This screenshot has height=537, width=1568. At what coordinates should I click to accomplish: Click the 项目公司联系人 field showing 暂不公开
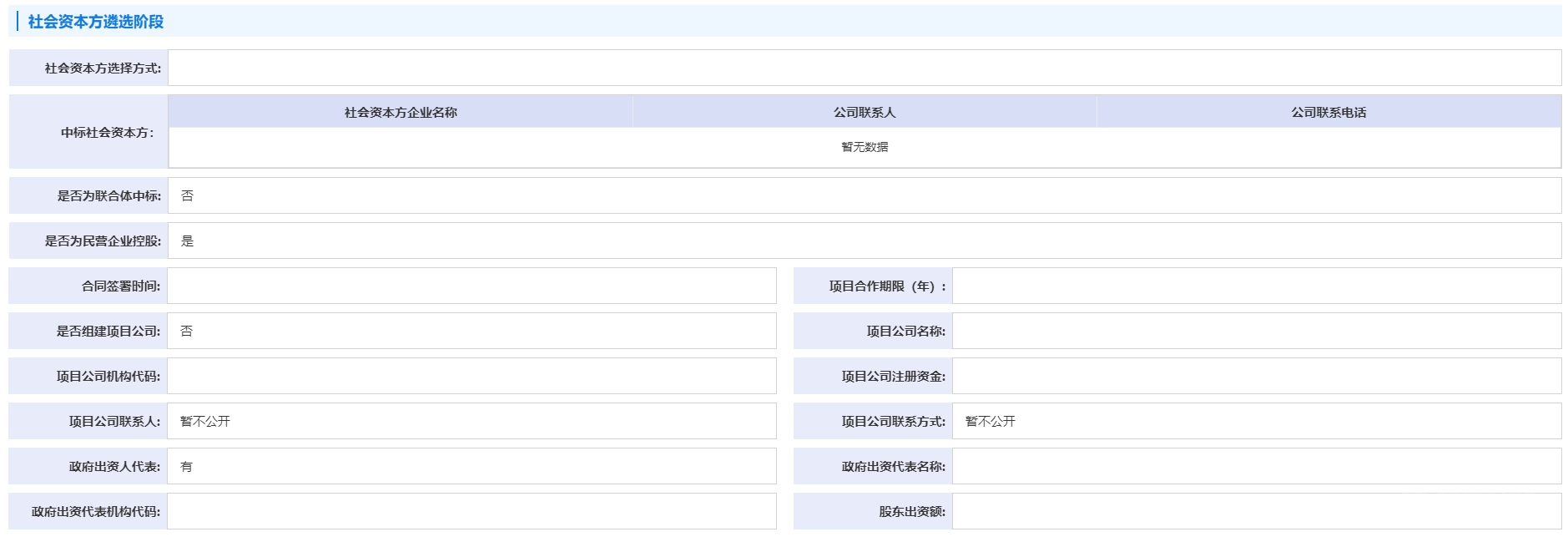point(471,421)
